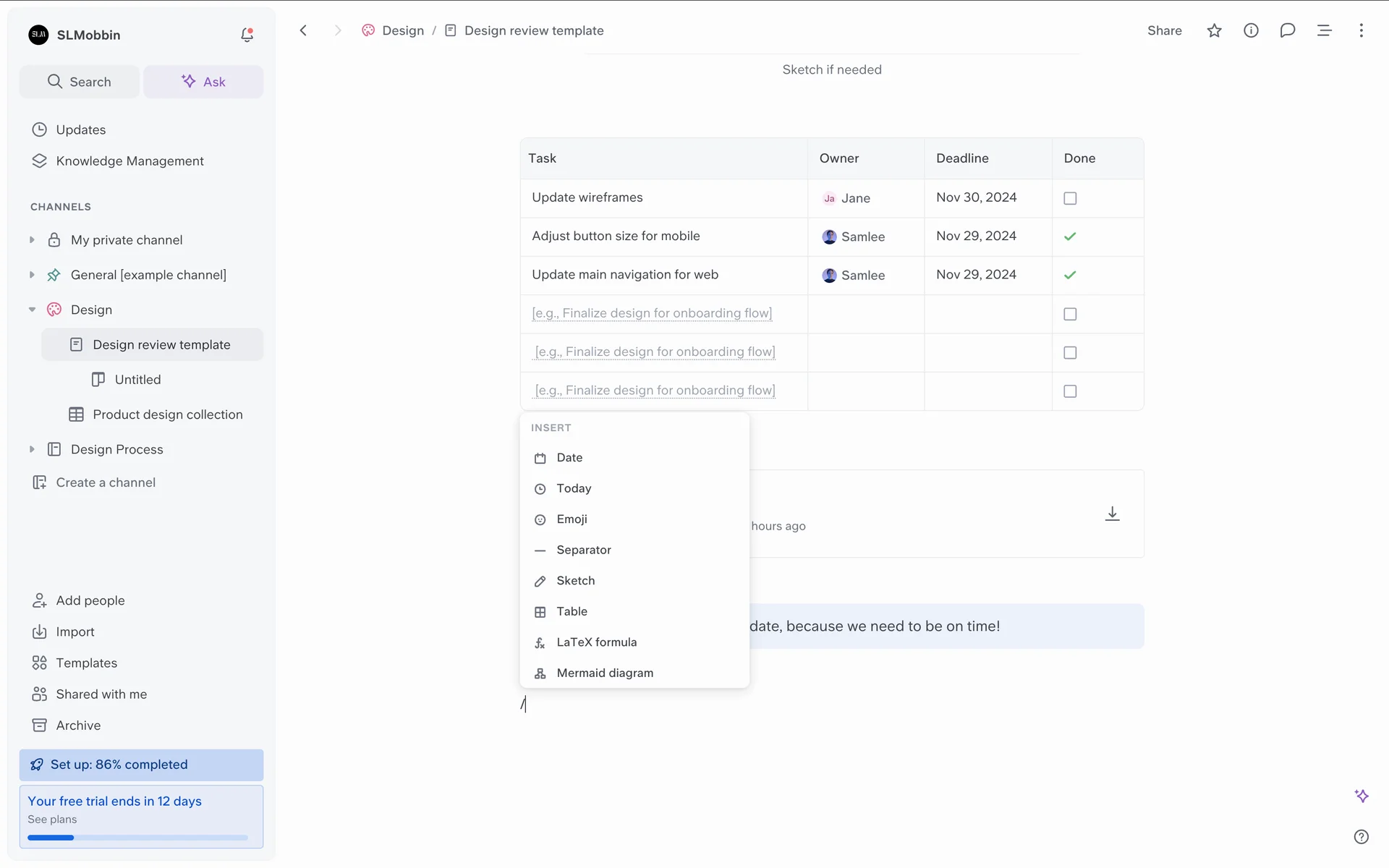Check Done box for Update wireframes
The height and width of the screenshot is (868, 1389).
point(1070,198)
